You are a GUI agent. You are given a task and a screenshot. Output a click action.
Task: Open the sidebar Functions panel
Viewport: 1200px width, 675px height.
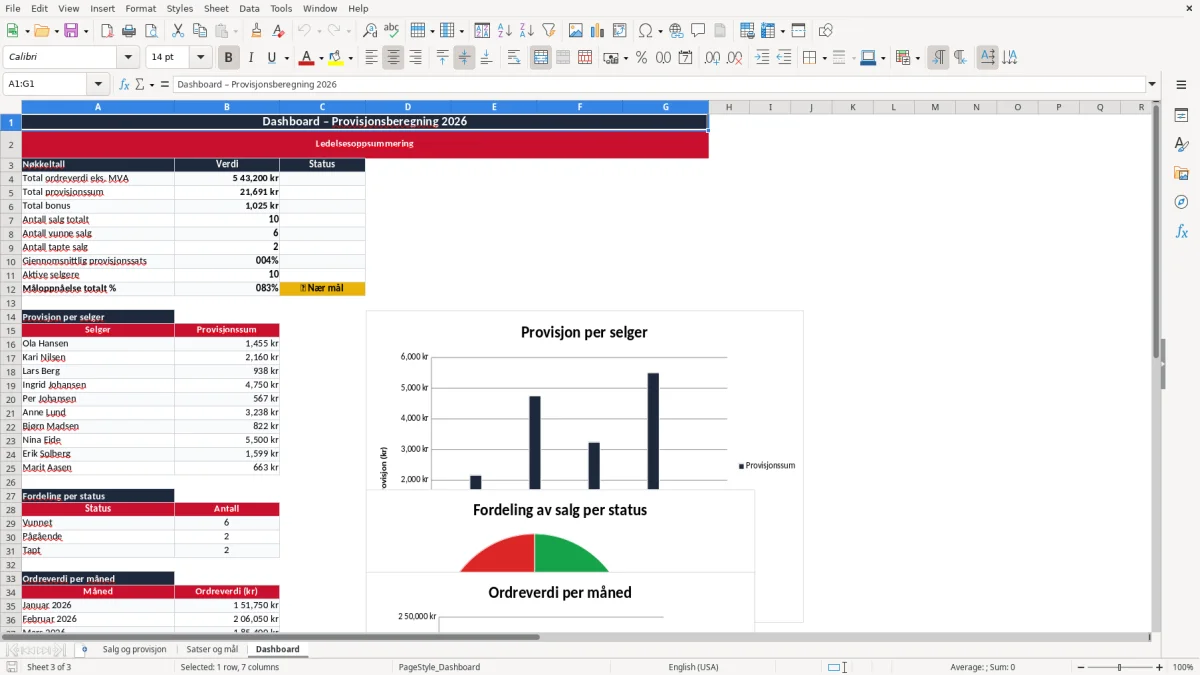coord(1181,232)
